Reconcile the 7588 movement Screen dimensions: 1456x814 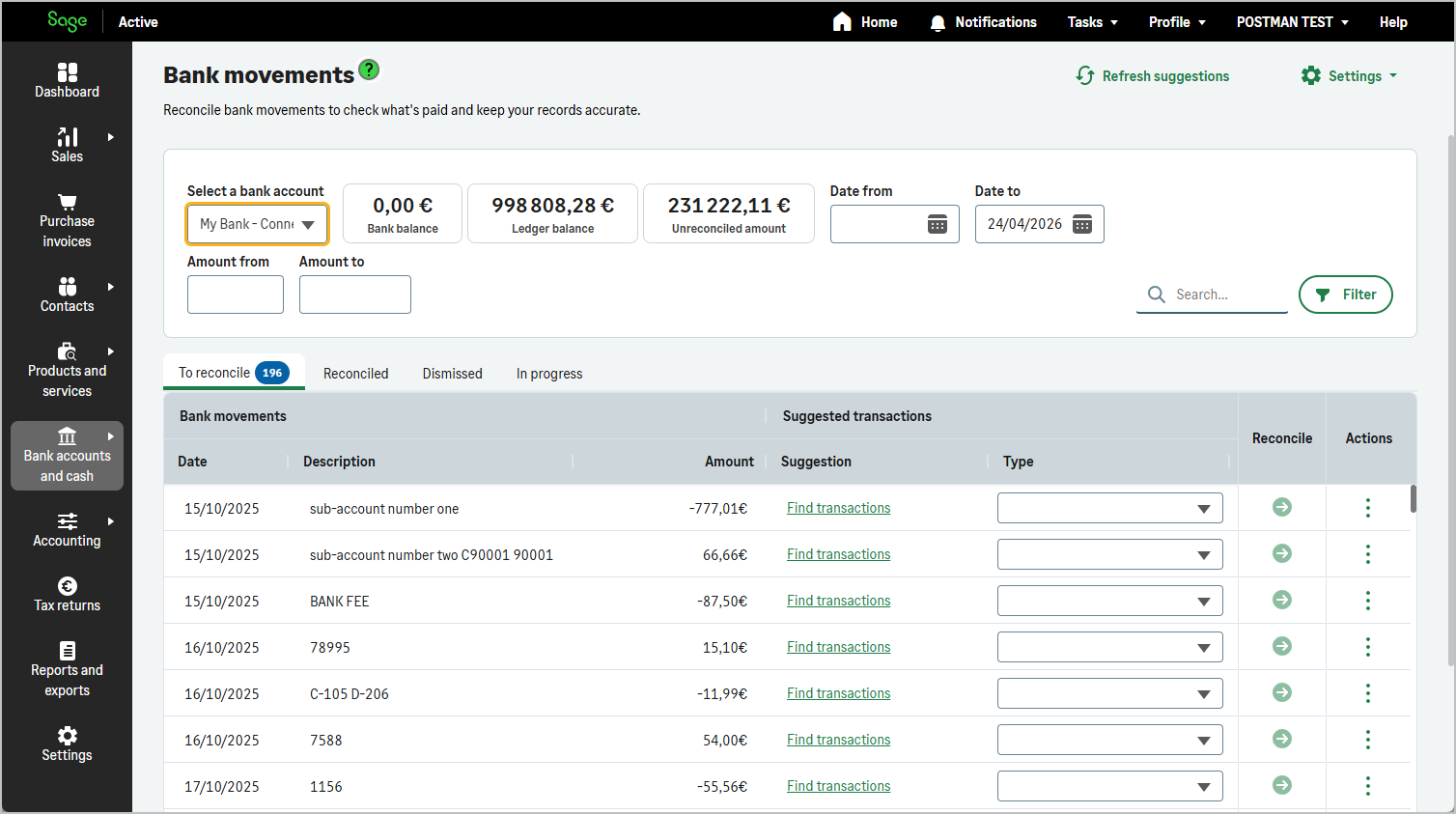pos(1282,739)
